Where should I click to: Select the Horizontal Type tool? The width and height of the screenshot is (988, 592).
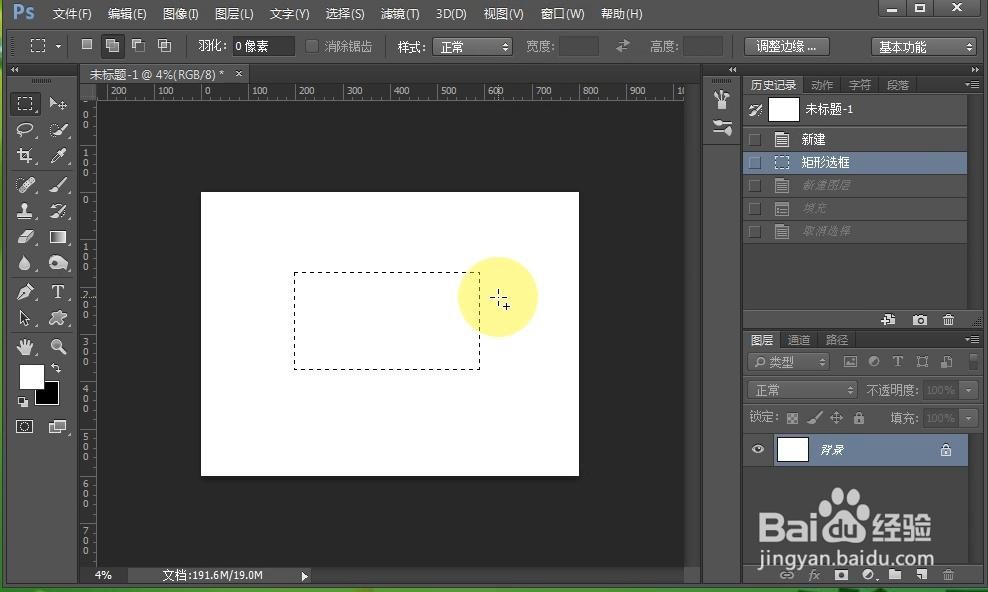58,292
